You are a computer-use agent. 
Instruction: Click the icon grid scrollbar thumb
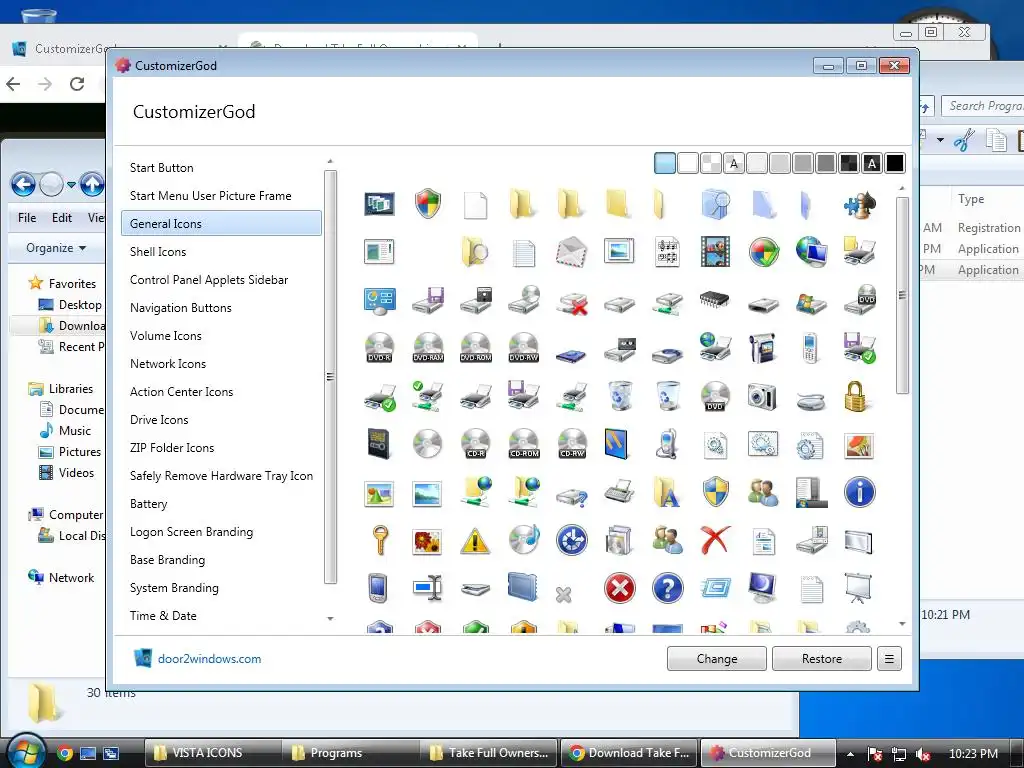point(902,295)
